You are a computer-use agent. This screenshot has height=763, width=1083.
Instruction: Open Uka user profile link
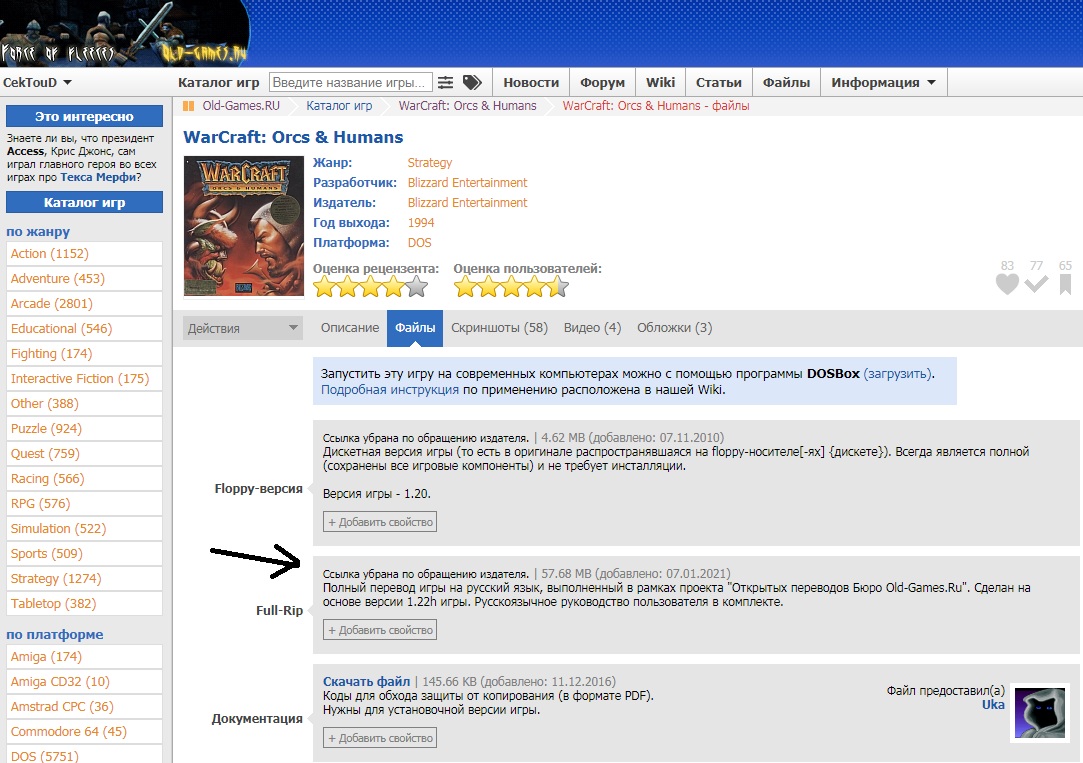(993, 704)
